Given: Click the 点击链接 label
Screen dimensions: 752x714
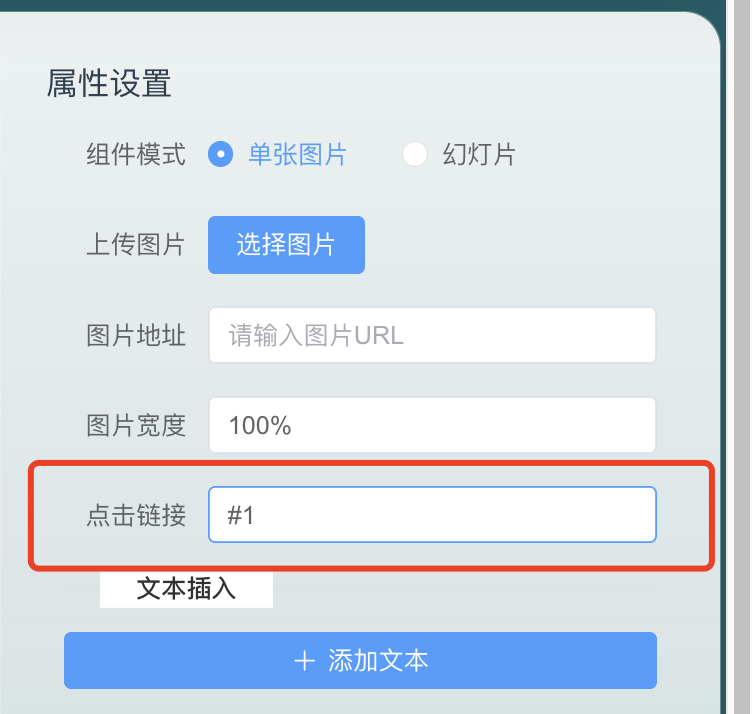Looking at the screenshot, I should pyautogui.click(x=136, y=515).
